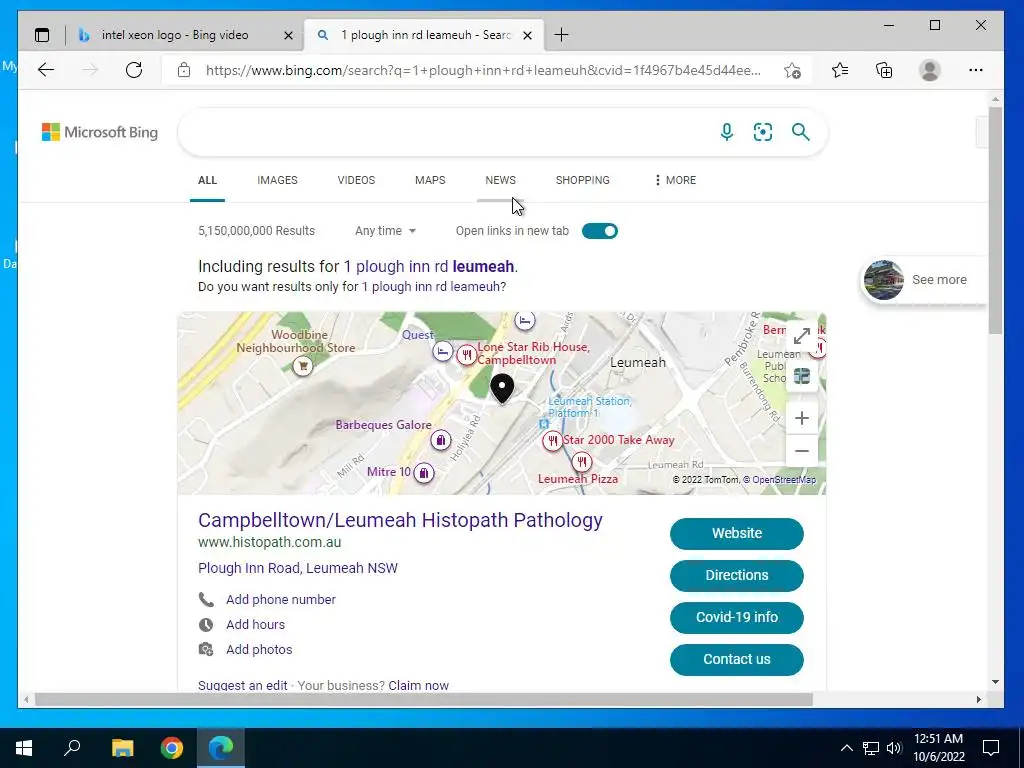Switch to NEWS results tab

[500, 180]
